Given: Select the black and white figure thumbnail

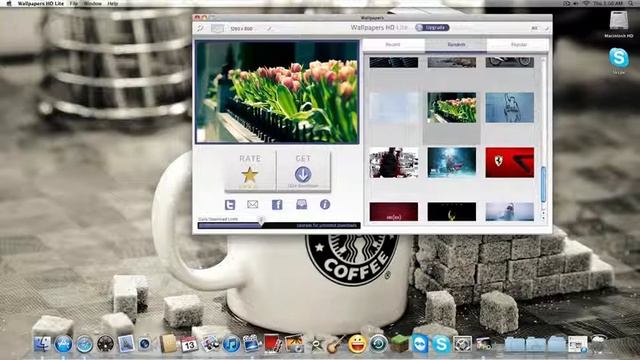Looking at the screenshot, I should click(393, 162).
